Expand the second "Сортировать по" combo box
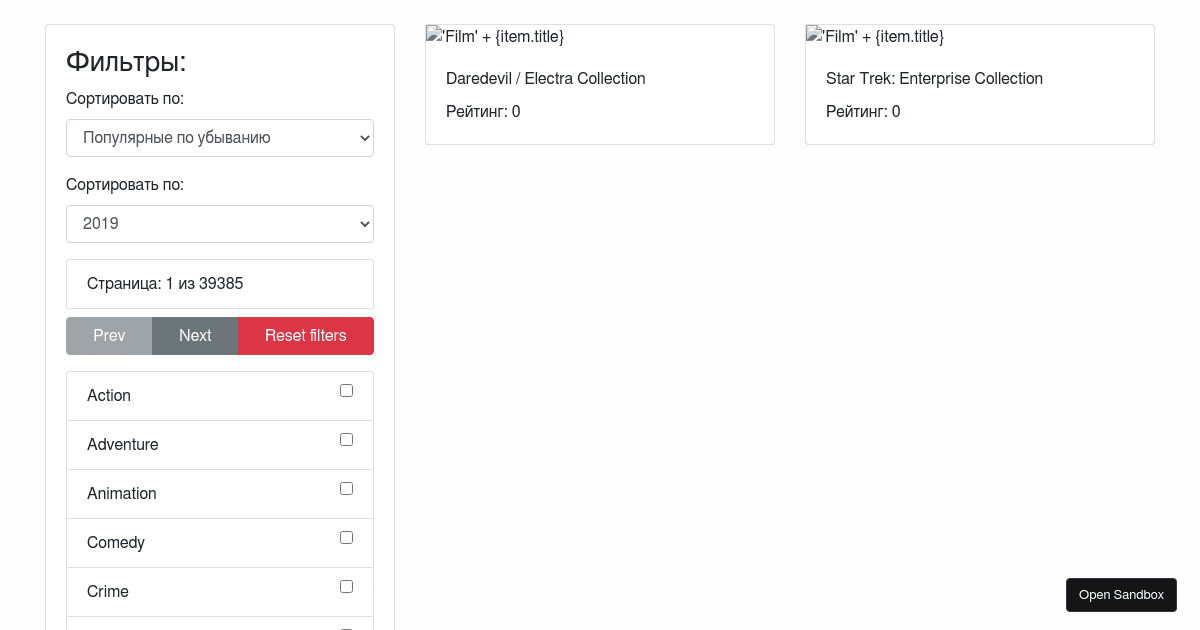The image size is (1200, 630). 220,223
